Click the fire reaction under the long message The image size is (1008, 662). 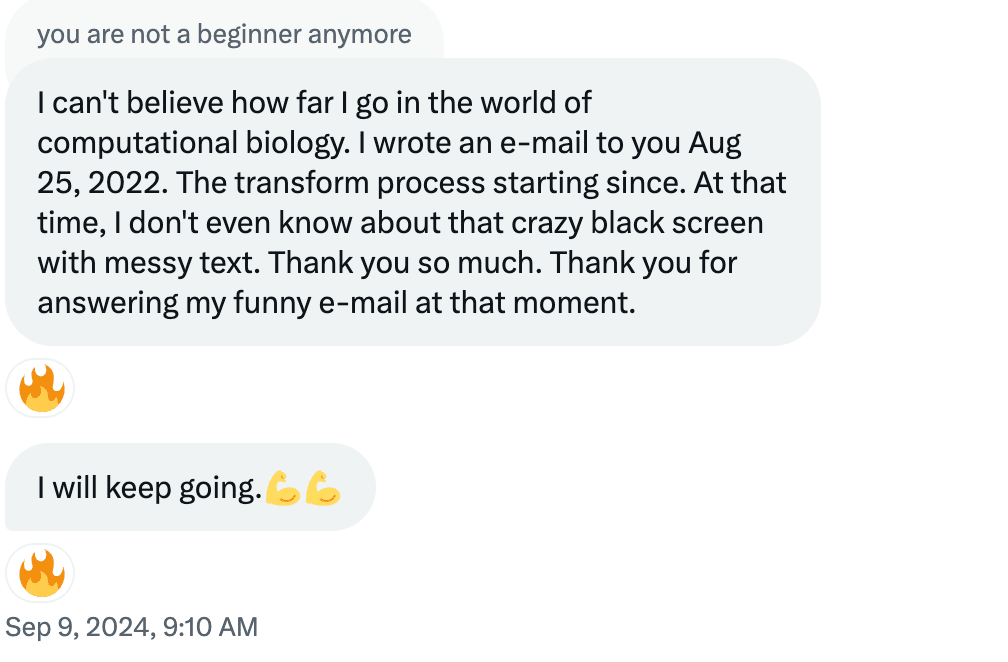tap(40, 388)
